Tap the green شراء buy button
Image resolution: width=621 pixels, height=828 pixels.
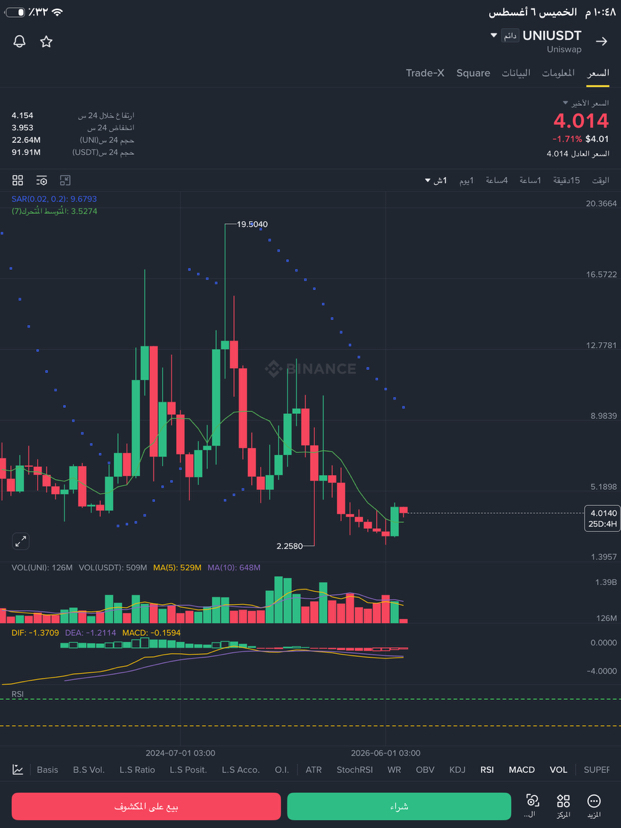399,806
